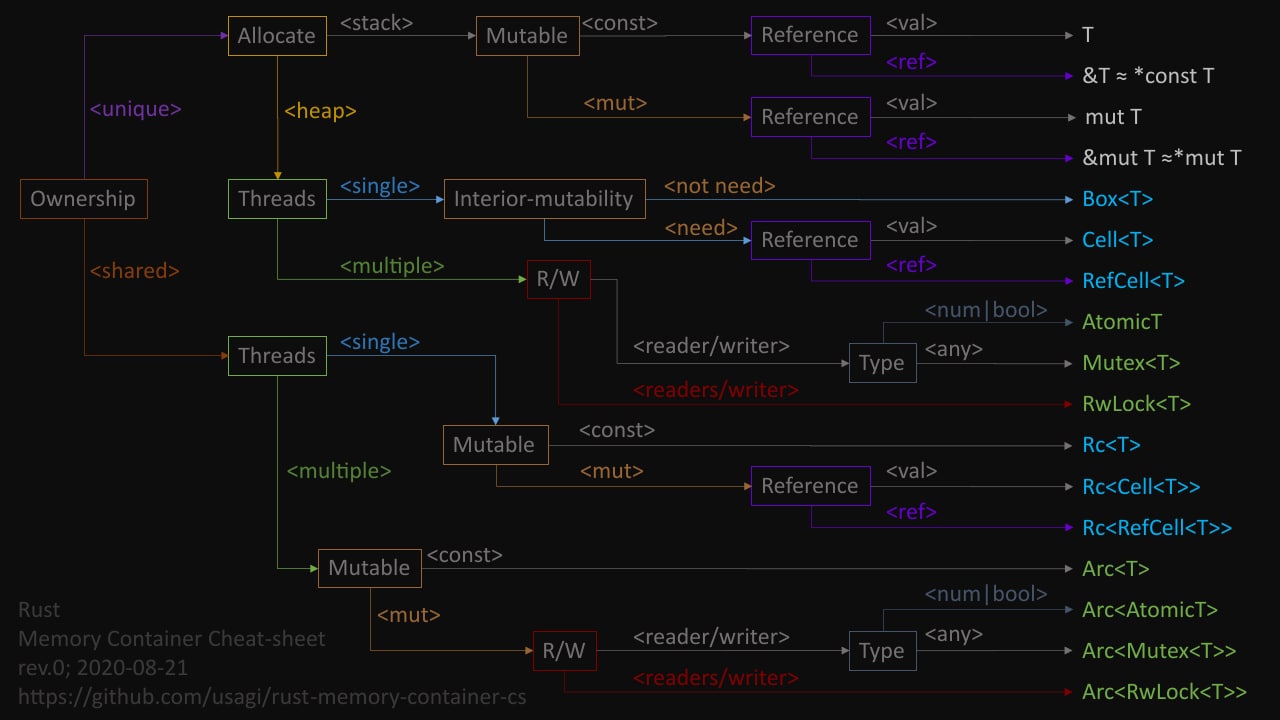The width and height of the screenshot is (1280, 720).
Task: Click <any> label leading to Mutex<T>
Action: [953, 350]
